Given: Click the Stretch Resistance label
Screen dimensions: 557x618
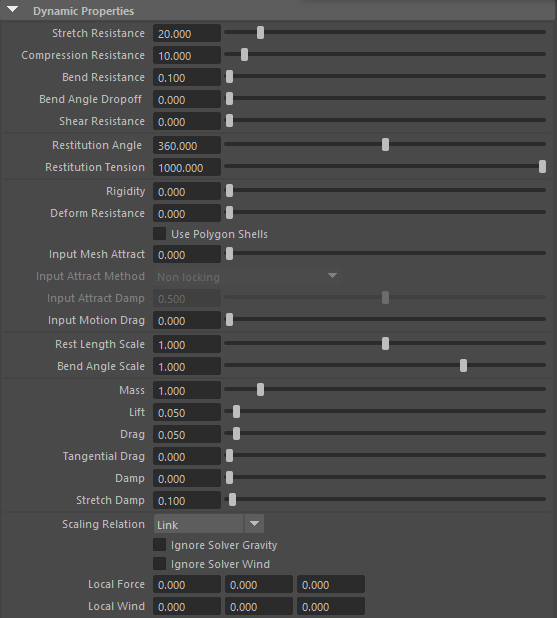Looking at the screenshot, I should 98,33.
